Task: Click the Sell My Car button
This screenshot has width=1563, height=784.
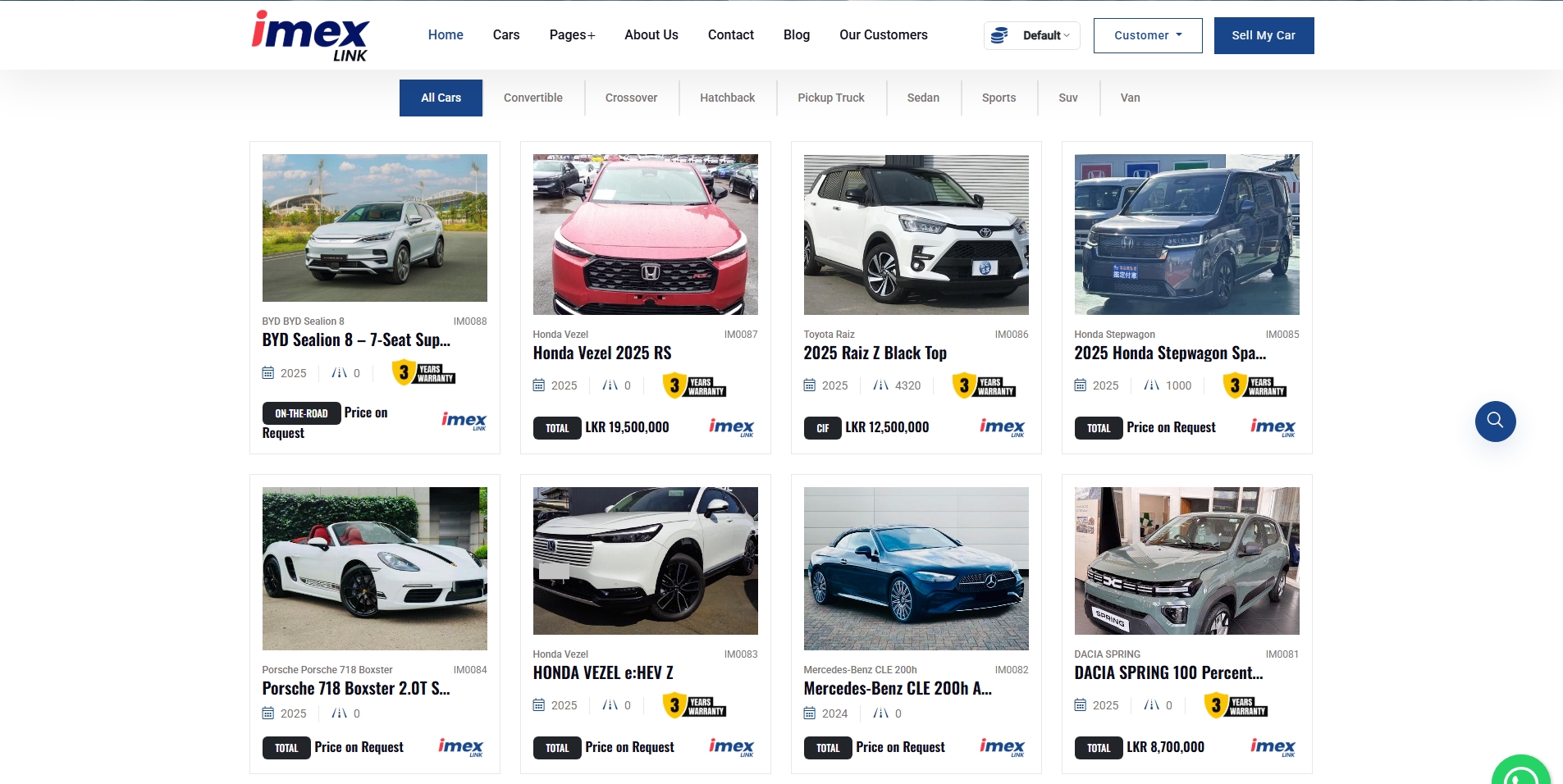Action: point(1263,35)
